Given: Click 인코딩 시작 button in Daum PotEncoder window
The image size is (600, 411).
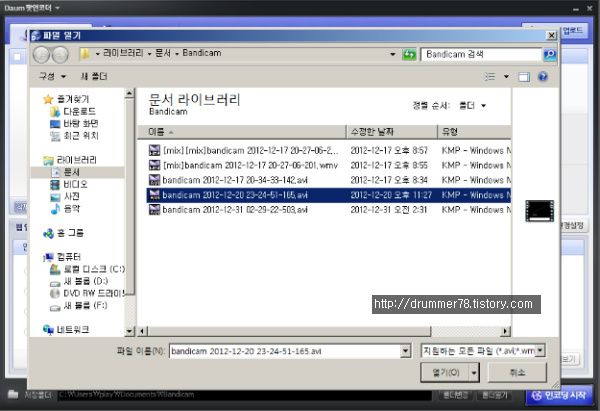Looking at the screenshot, I should [559, 396].
